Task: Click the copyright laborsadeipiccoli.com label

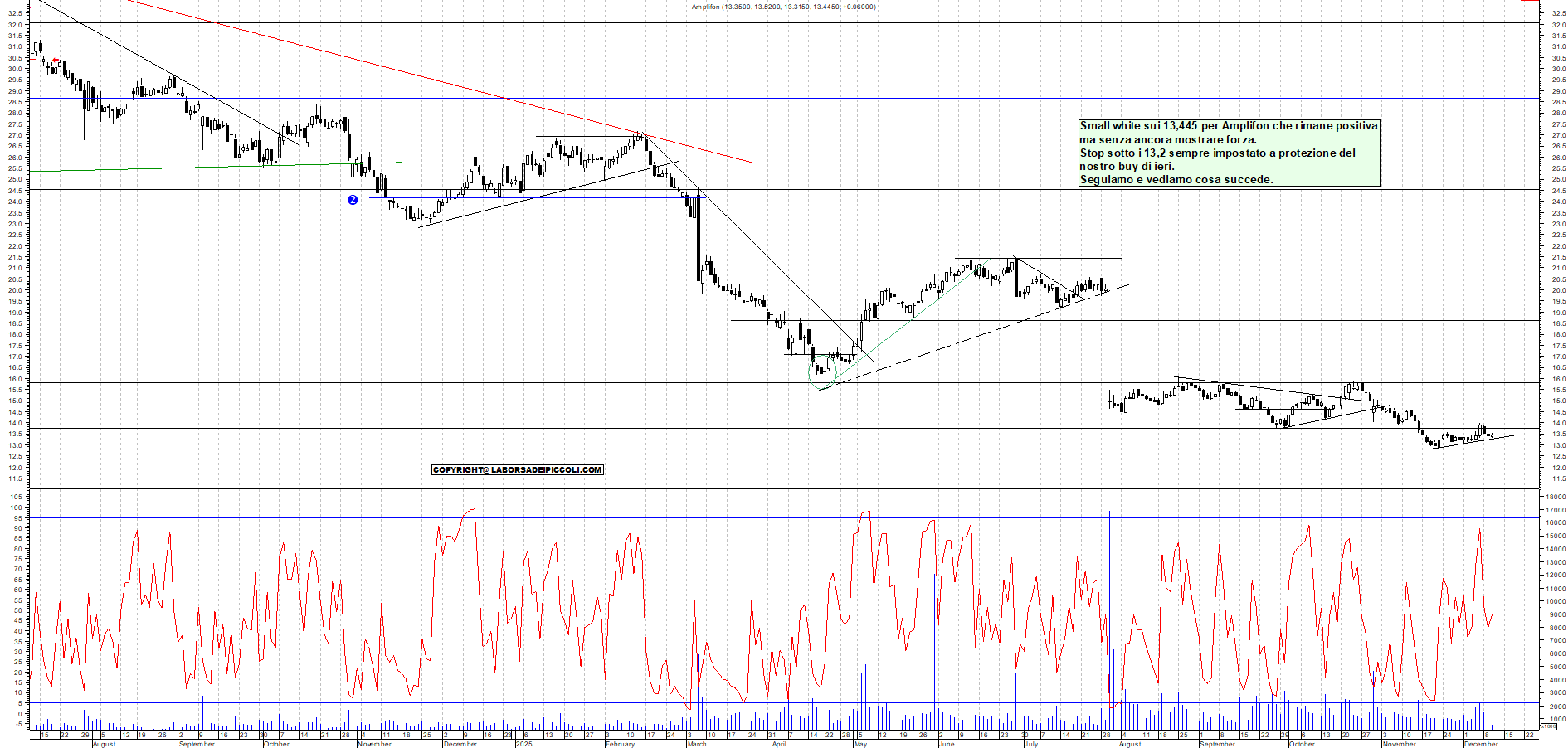Action: [518, 470]
